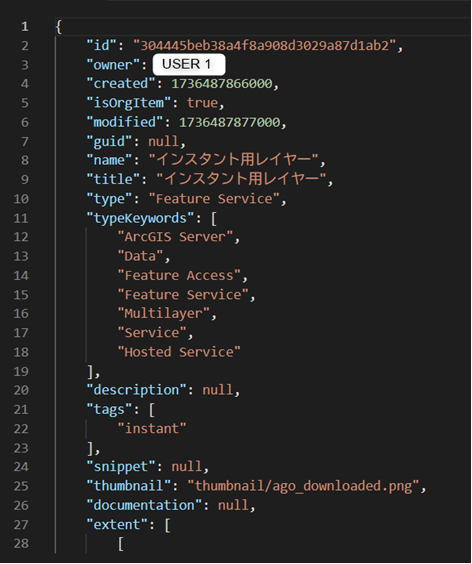The image size is (472, 564).
Task: Click the "id" key on line 2
Action: 101,46
